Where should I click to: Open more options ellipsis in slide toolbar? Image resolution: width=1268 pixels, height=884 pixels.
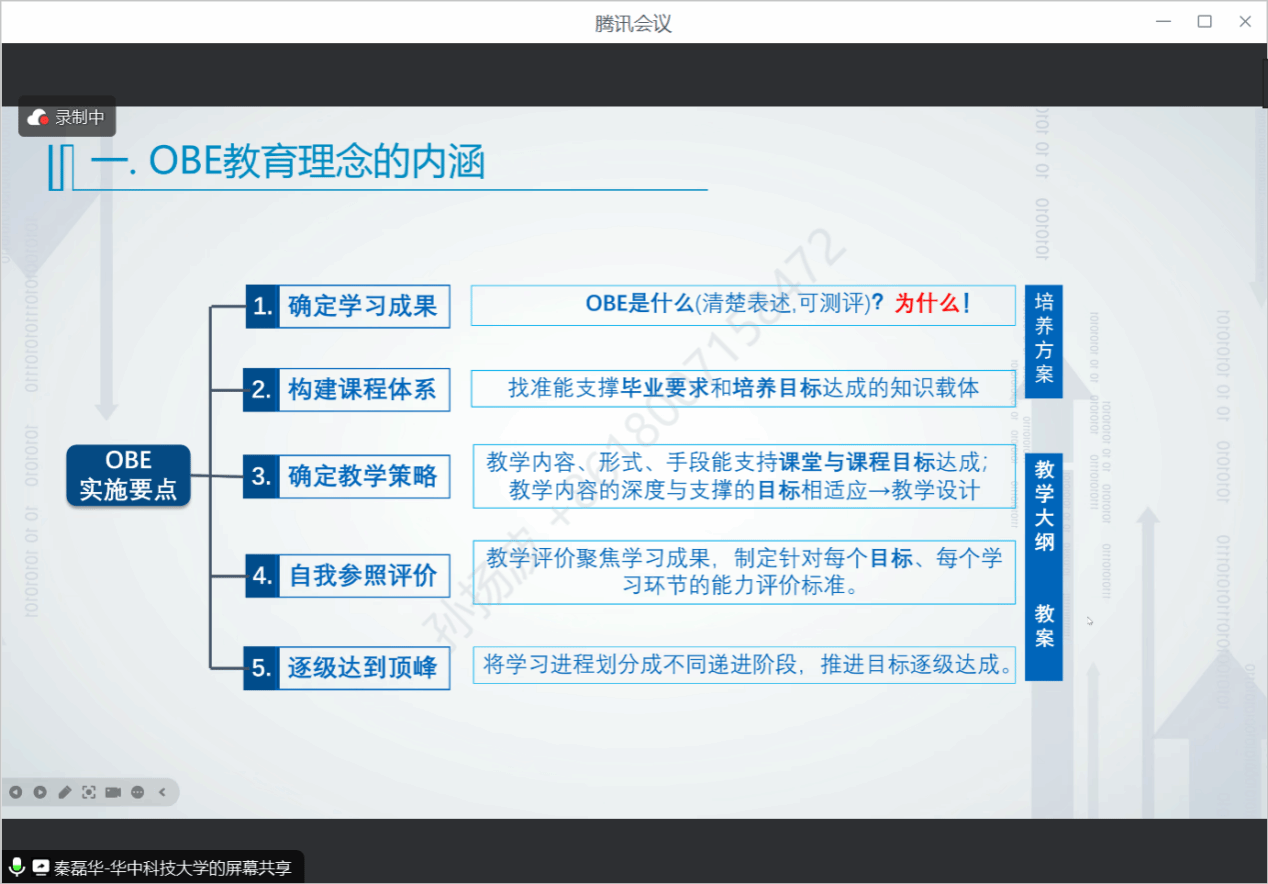[138, 792]
